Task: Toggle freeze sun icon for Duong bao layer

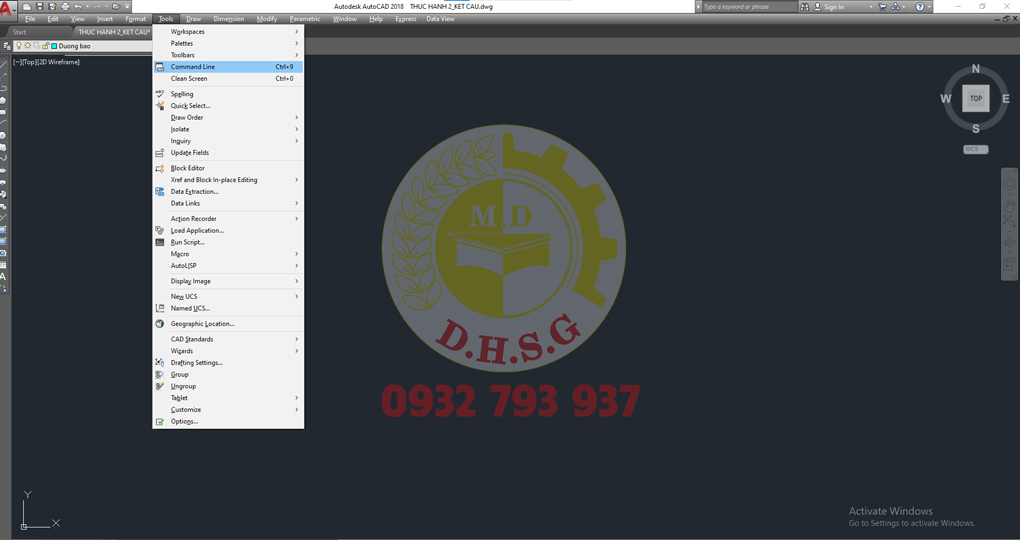Action: click(x=27, y=46)
